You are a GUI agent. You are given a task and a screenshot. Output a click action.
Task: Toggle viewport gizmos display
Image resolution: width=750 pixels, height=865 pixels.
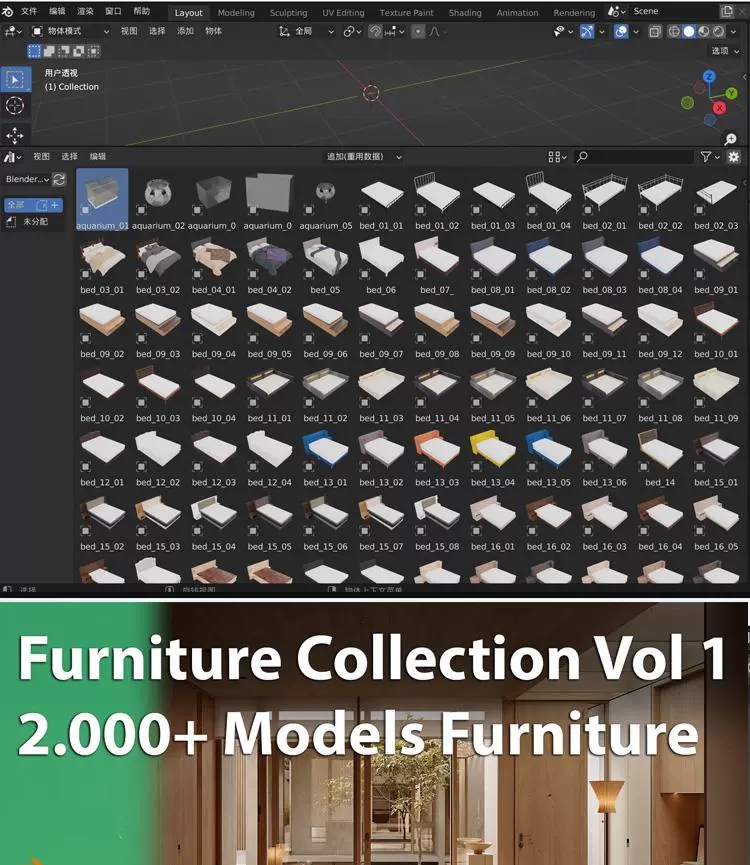(587, 31)
